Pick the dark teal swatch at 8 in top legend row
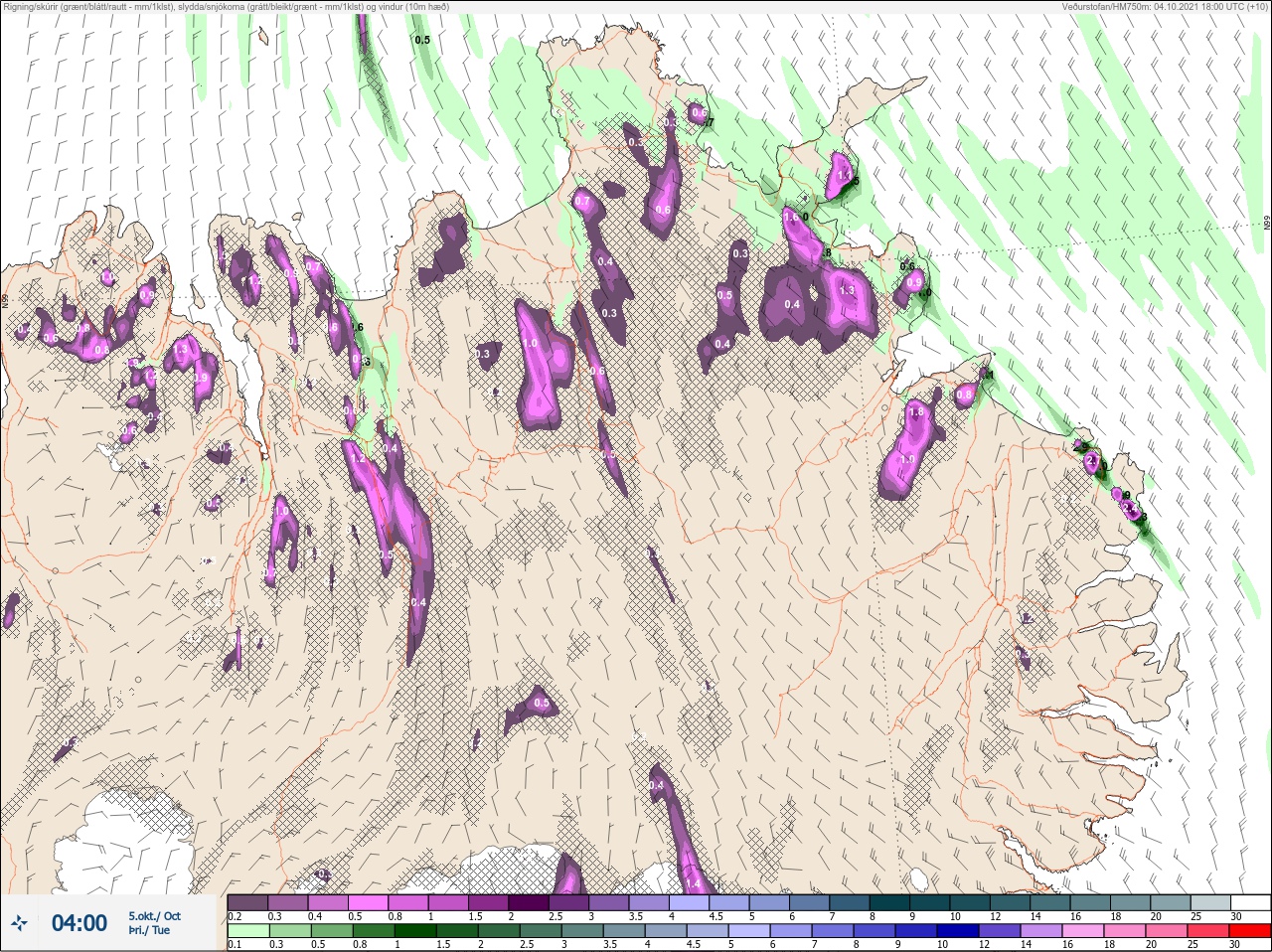Viewport: 1272px width, 952px height. point(891,902)
